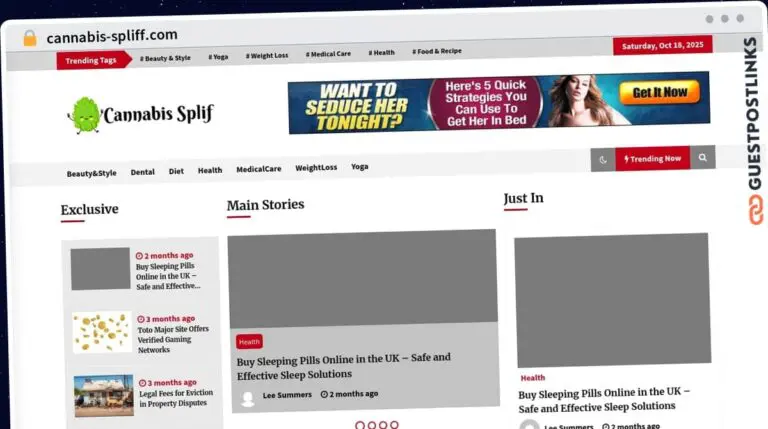768x429 pixels.
Task: Open Toto Major Site Offers Verified Gaming article
Action: pos(173,339)
